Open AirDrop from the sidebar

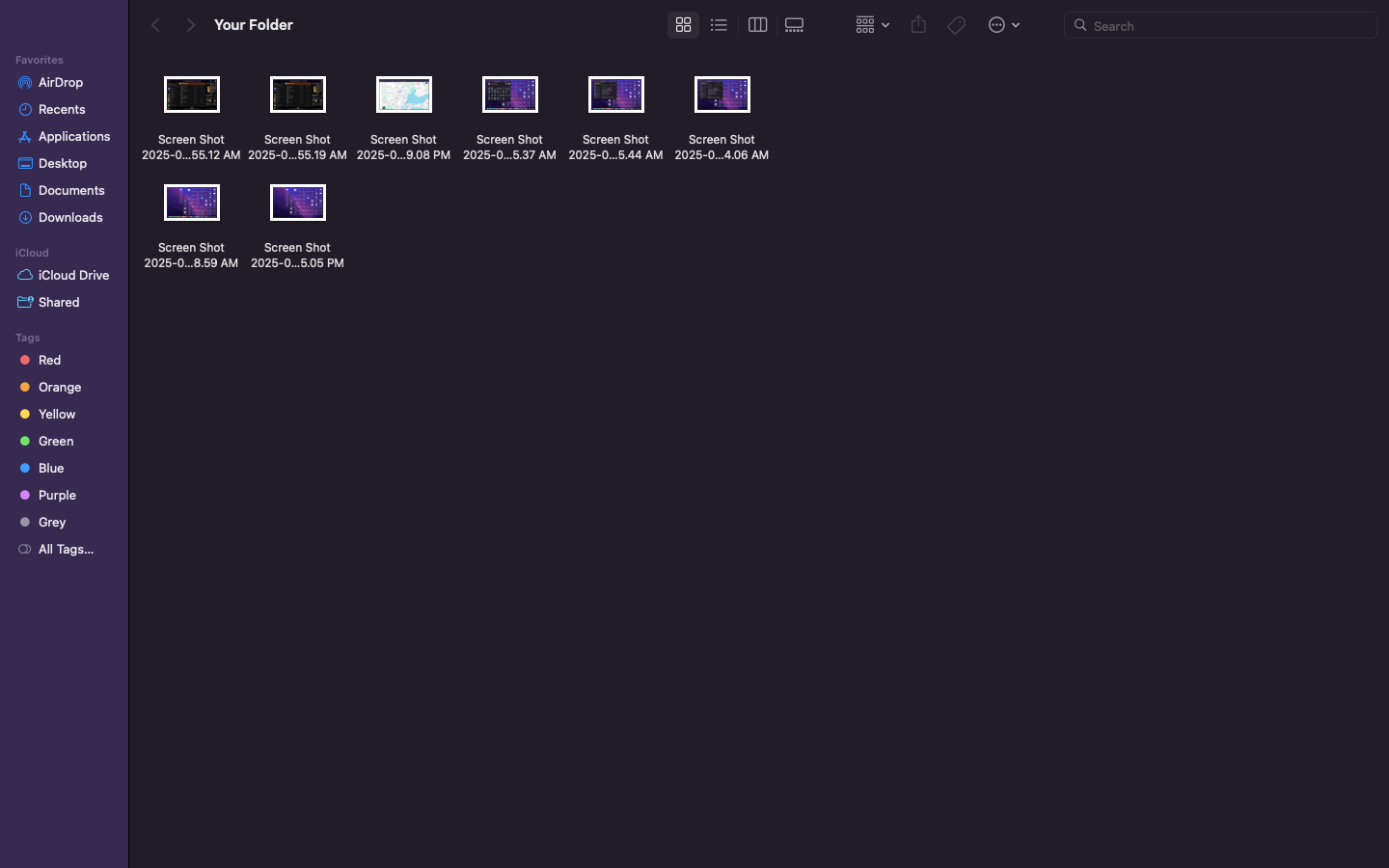click(x=60, y=83)
